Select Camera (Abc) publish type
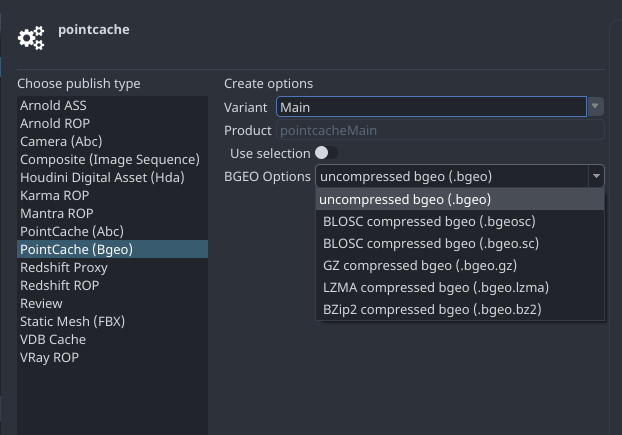The image size is (622, 435). [x=112, y=141]
